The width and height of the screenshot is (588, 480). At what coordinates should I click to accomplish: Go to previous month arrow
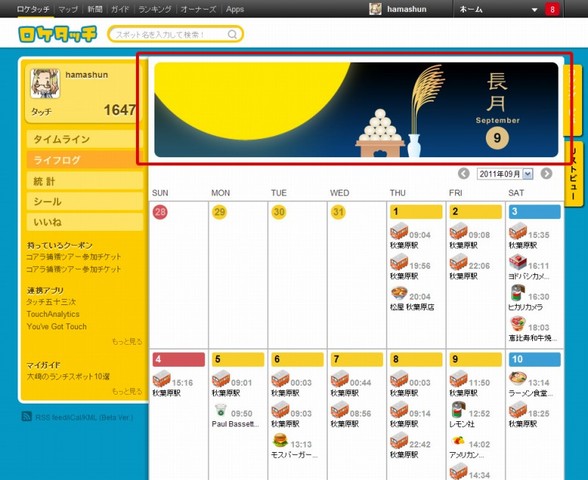click(x=464, y=174)
